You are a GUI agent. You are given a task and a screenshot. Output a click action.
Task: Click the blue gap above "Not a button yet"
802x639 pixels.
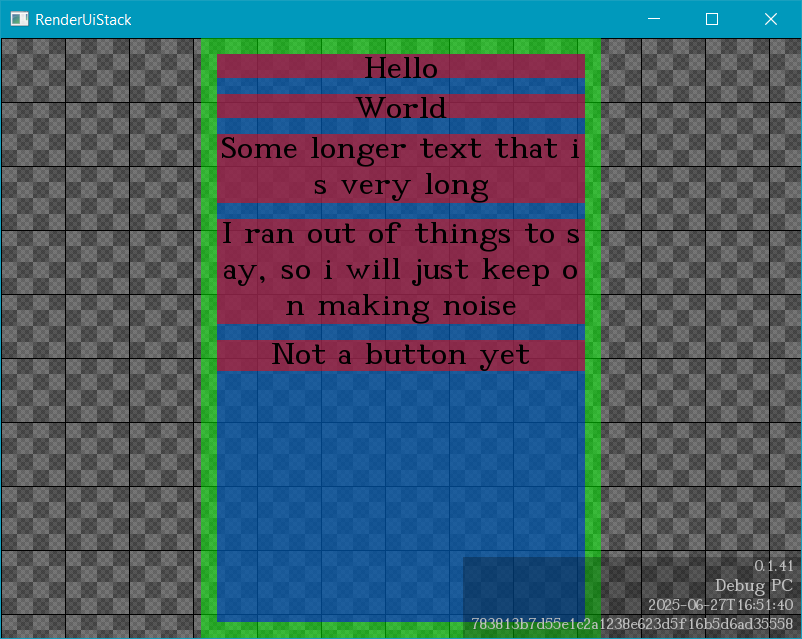click(401, 332)
